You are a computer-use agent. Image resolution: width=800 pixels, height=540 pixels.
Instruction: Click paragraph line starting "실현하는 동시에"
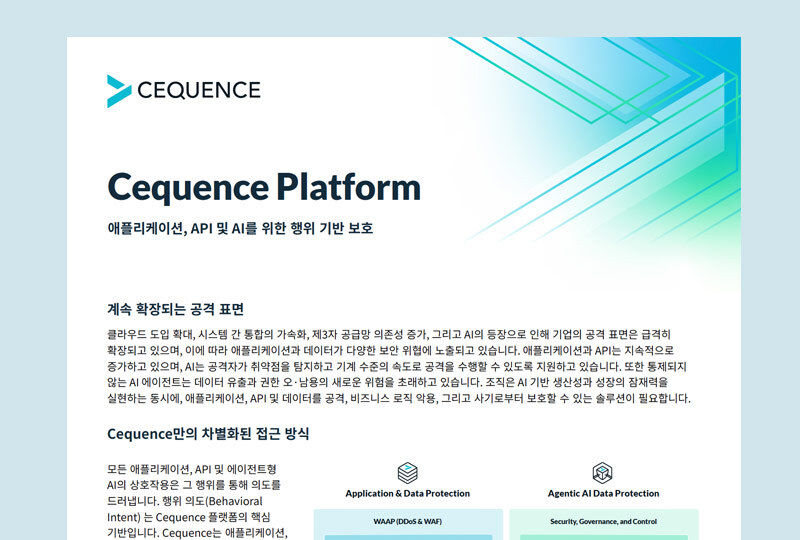point(398,398)
